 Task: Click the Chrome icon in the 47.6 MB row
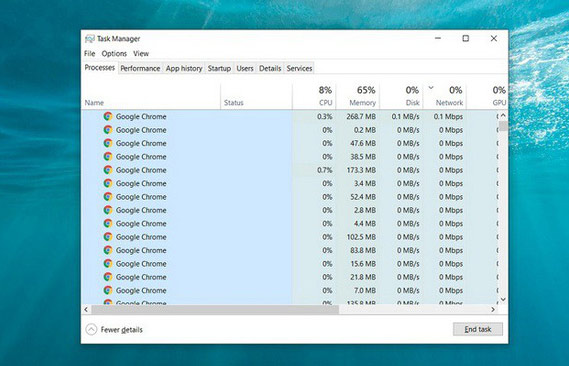(108, 143)
